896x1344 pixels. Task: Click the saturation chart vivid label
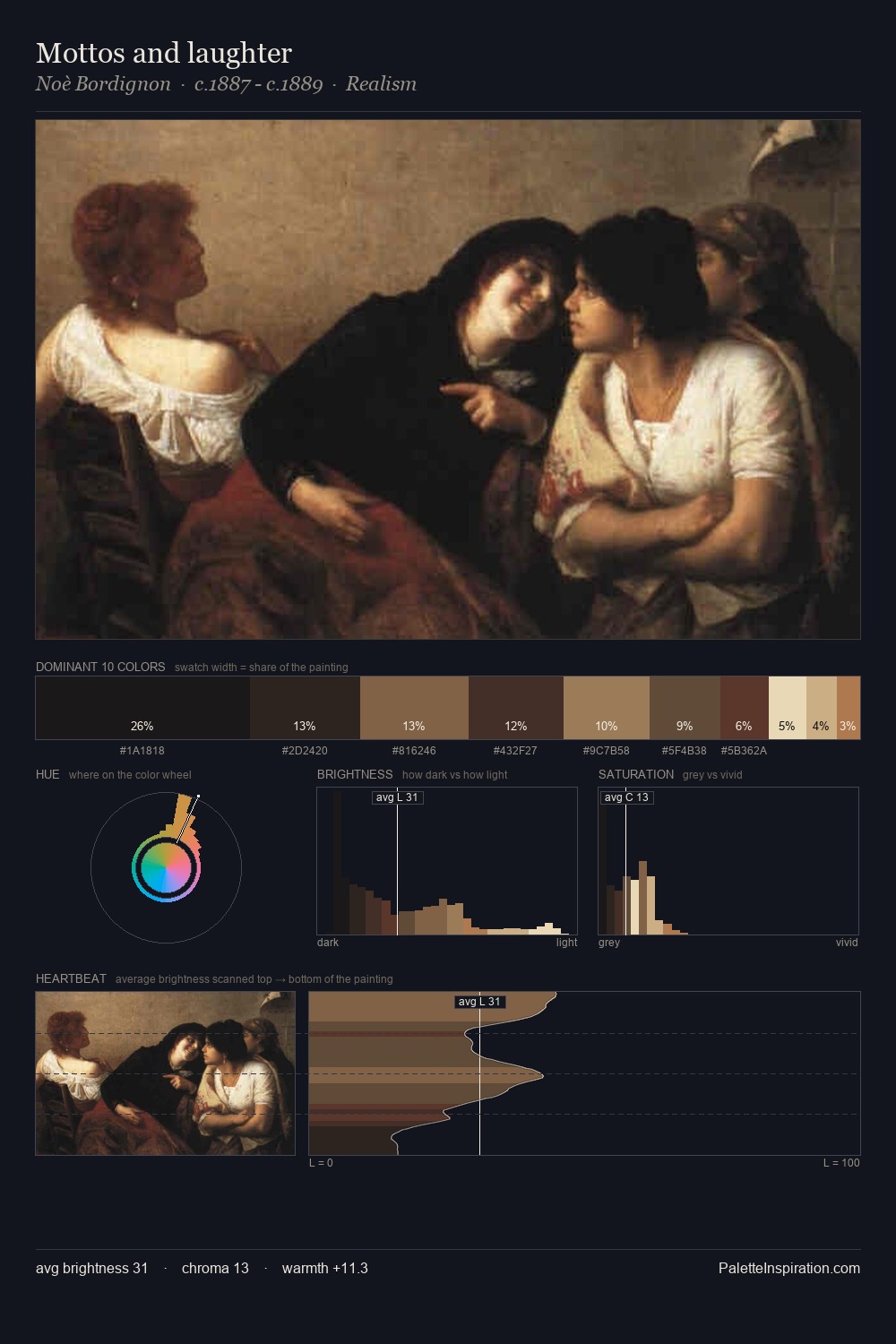847,943
